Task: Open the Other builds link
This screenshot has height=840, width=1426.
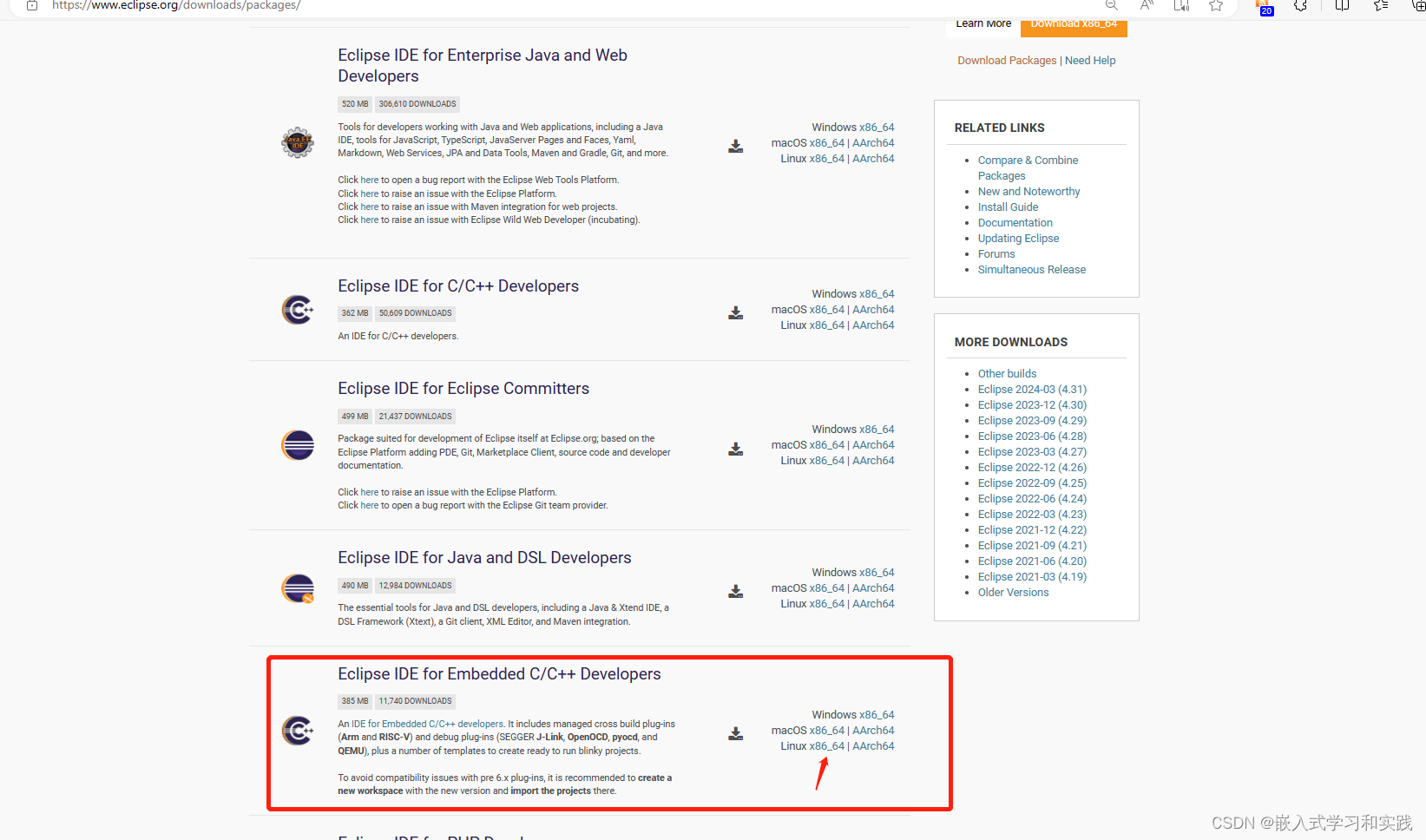Action: pos(1007,373)
